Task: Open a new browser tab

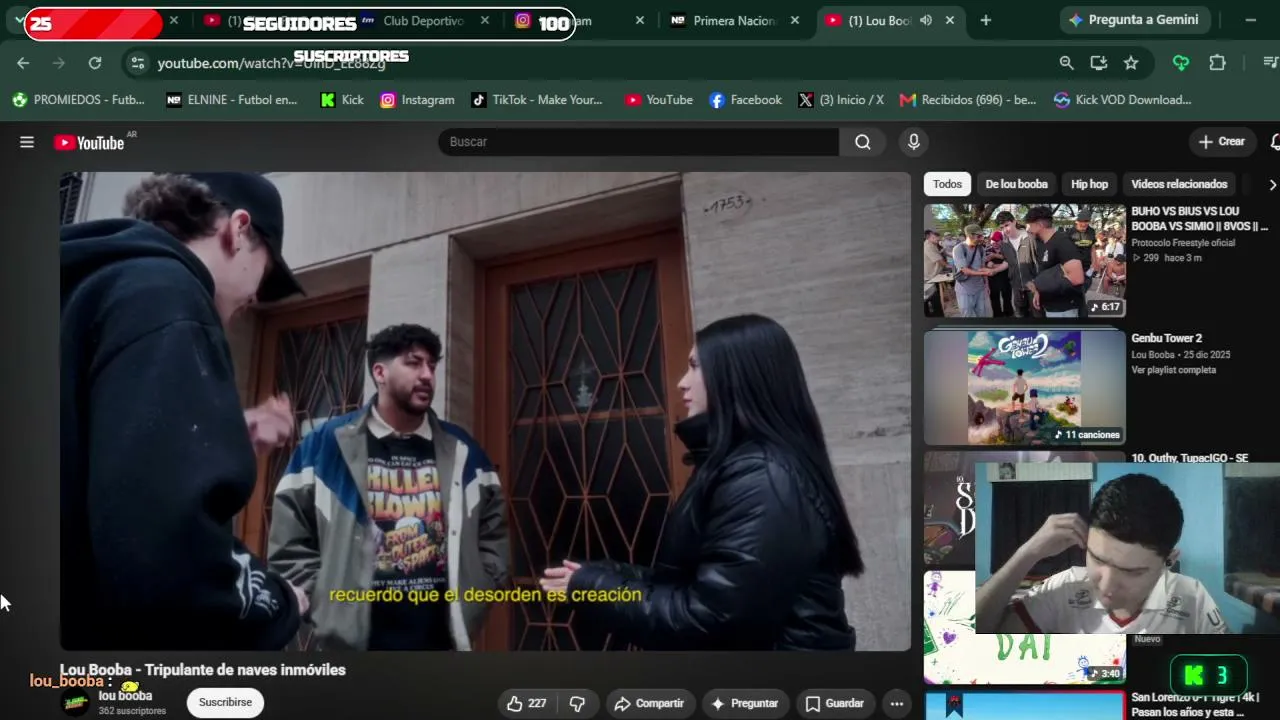Action: [x=986, y=20]
